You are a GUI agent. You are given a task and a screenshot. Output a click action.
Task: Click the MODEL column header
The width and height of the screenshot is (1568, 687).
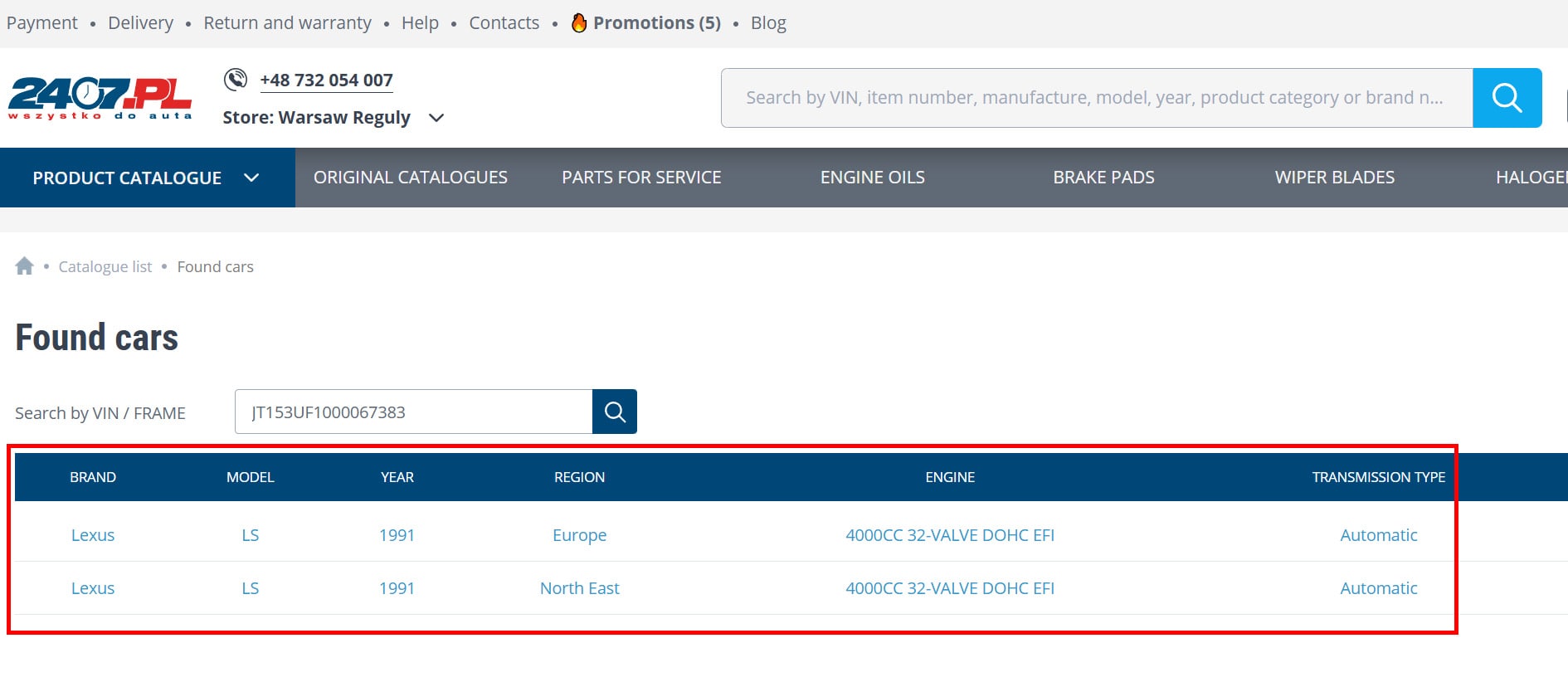[x=251, y=477]
